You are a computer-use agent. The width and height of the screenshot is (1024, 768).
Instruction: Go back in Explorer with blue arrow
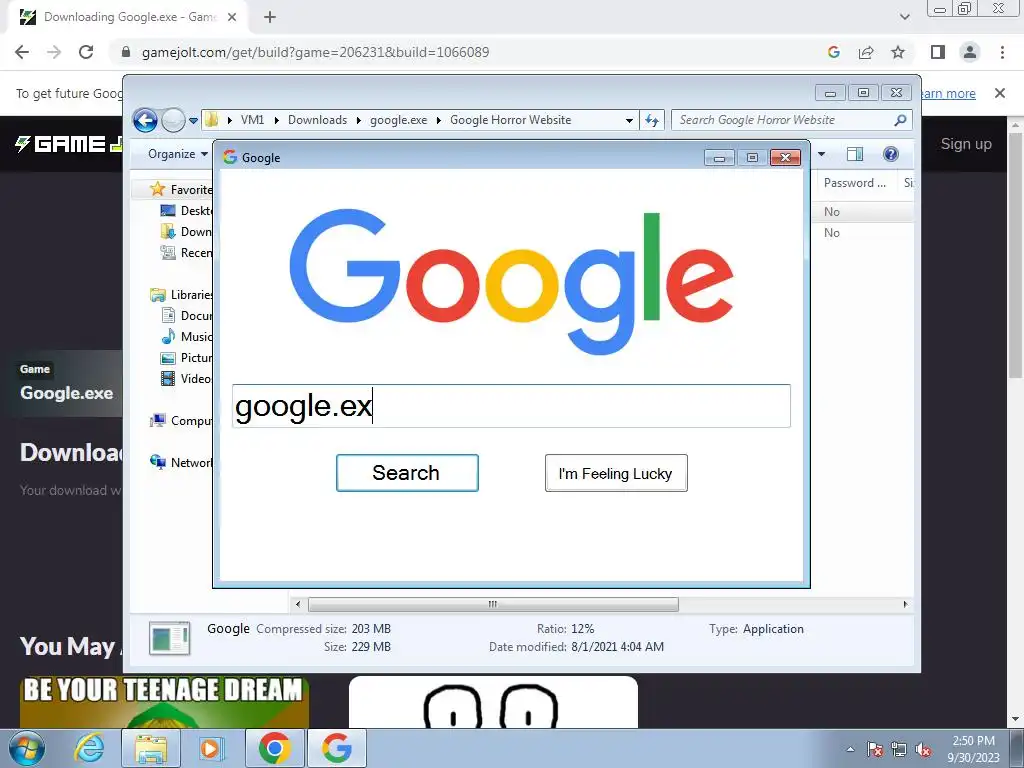(145, 120)
